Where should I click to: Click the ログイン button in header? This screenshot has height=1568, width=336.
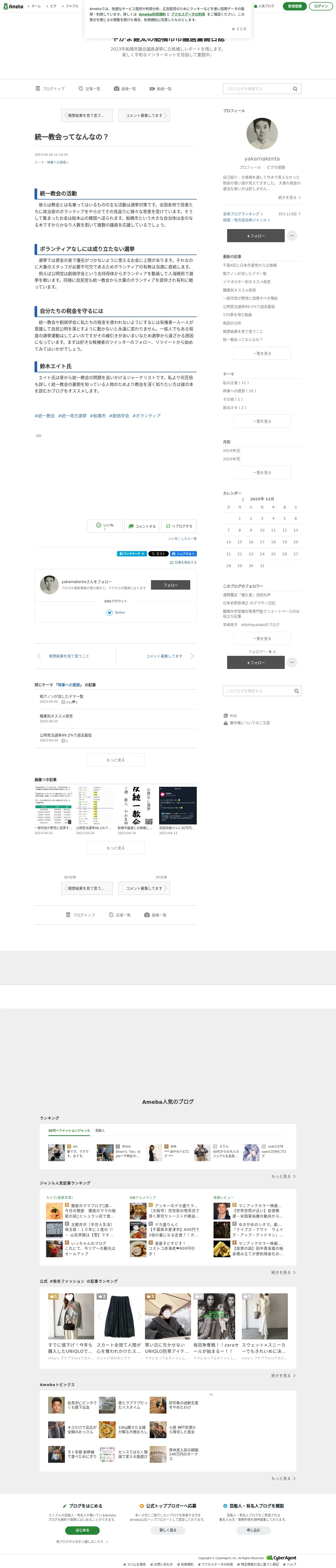coord(321,6)
